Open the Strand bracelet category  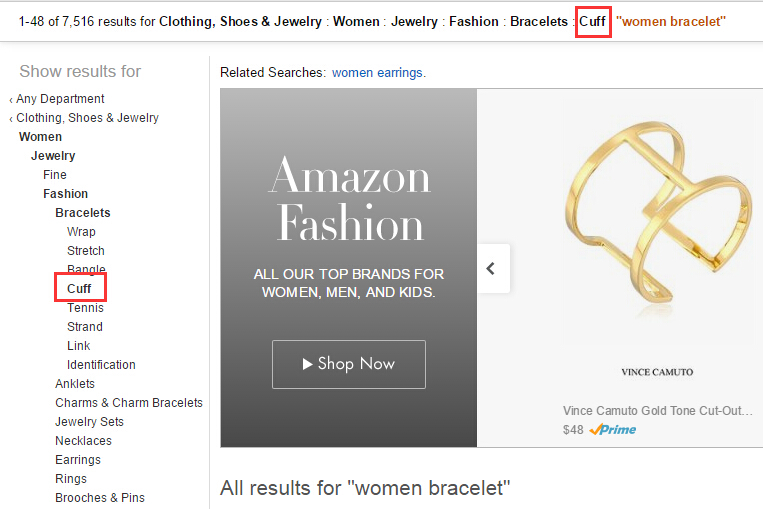[85, 327]
